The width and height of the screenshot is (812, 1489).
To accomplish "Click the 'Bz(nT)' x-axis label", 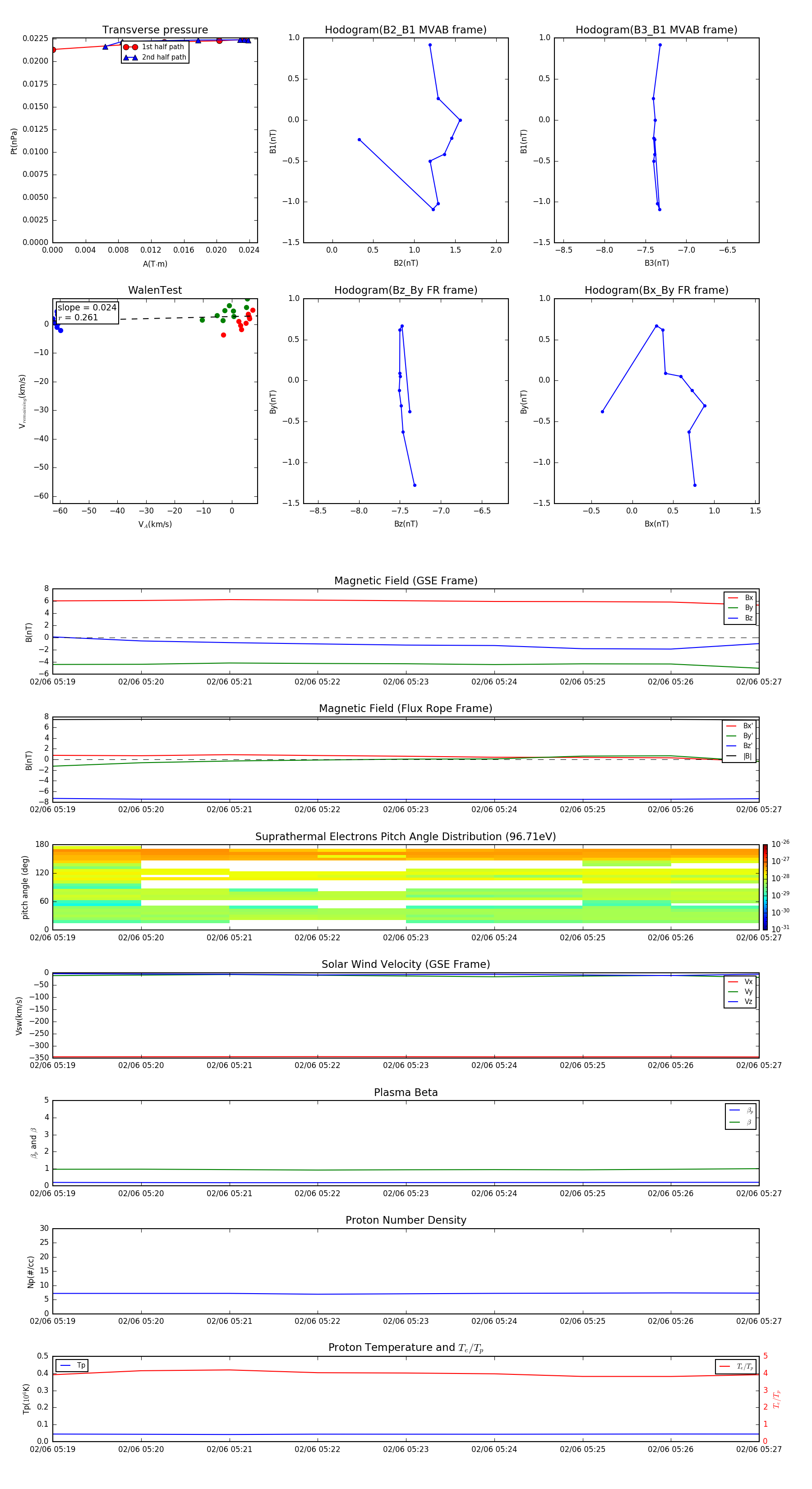I will [406, 524].
